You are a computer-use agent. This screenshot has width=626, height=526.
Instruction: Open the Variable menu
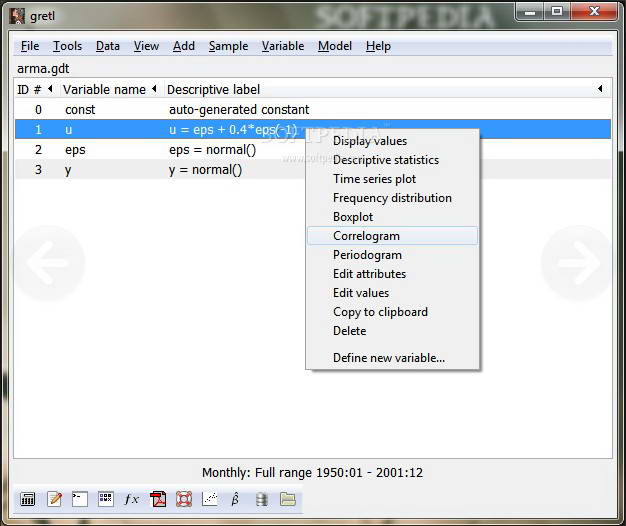click(283, 46)
